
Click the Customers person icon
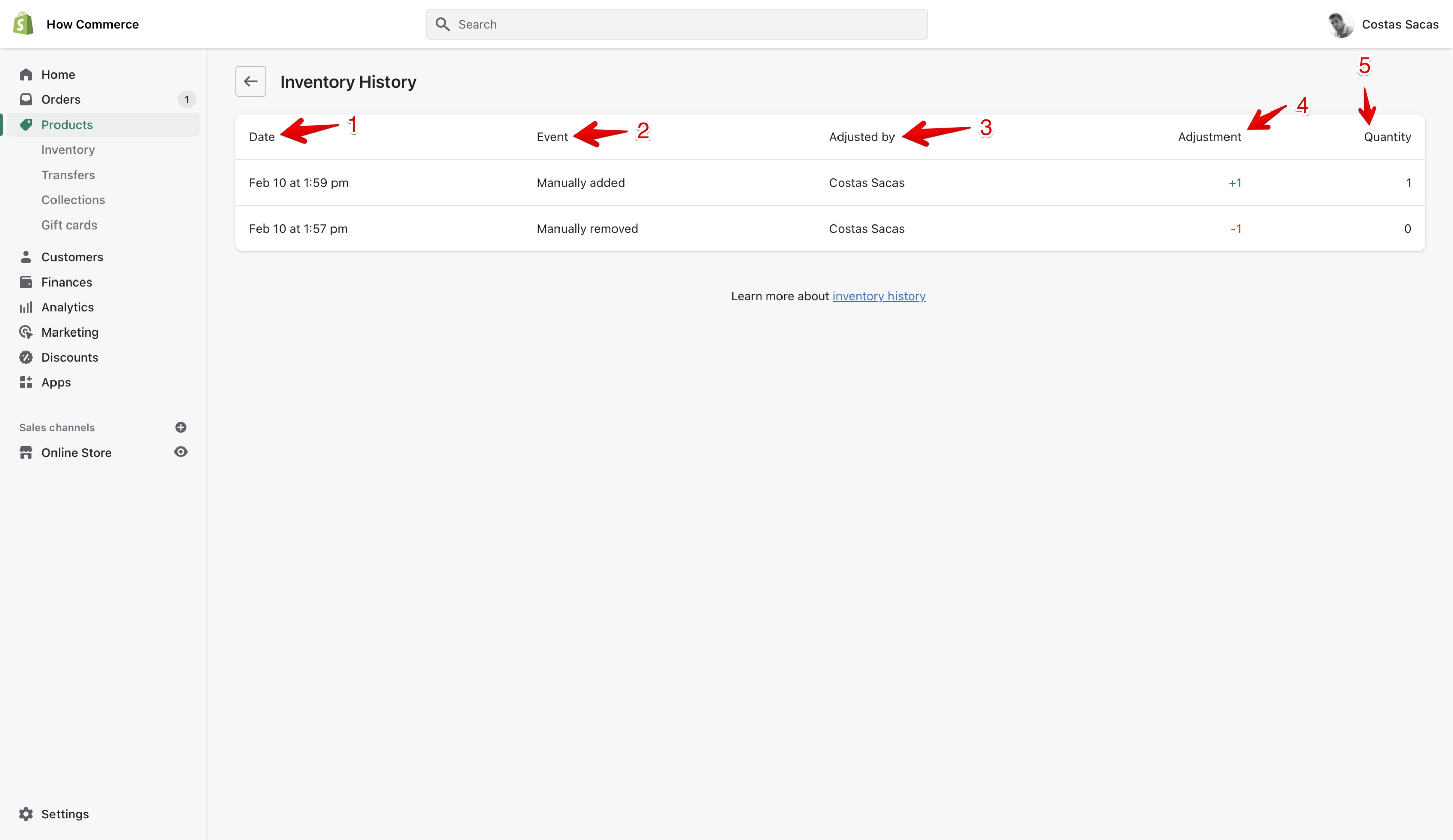click(x=26, y=257)
